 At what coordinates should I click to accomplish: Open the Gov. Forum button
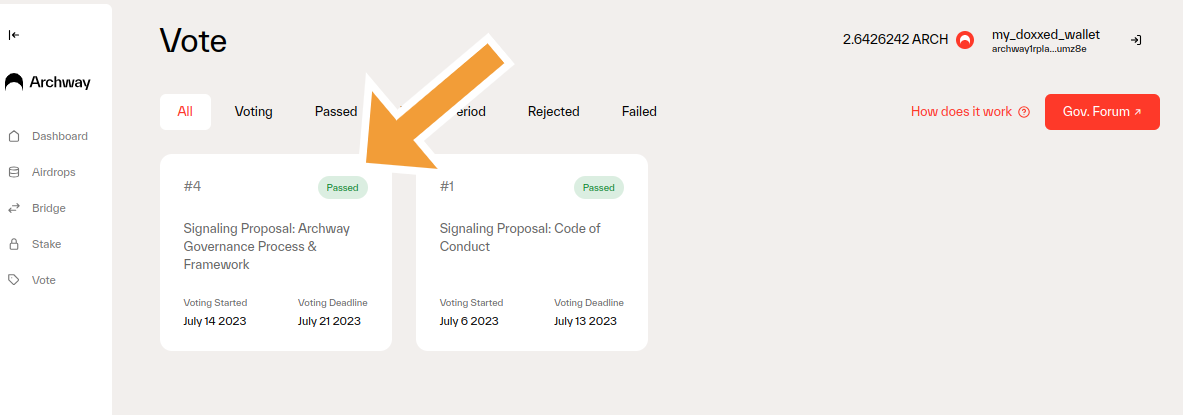coord(1102,112)
